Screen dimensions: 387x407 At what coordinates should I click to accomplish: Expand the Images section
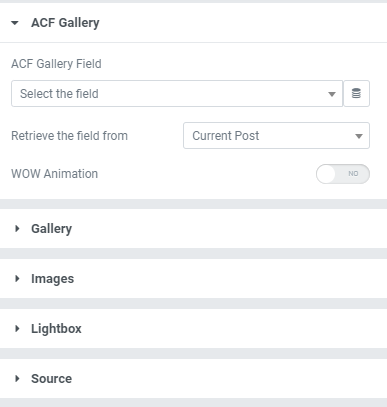(x=193, y=279)
